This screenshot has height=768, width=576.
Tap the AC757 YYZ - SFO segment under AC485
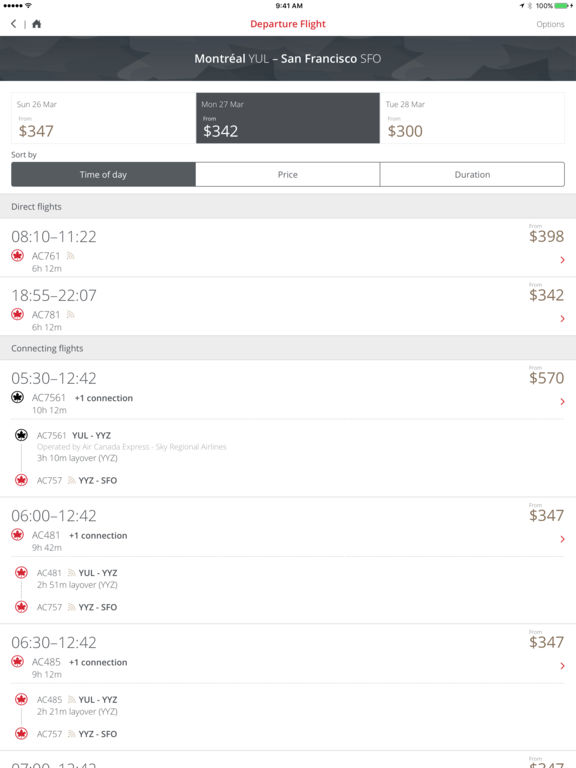[x=77, y=734]
